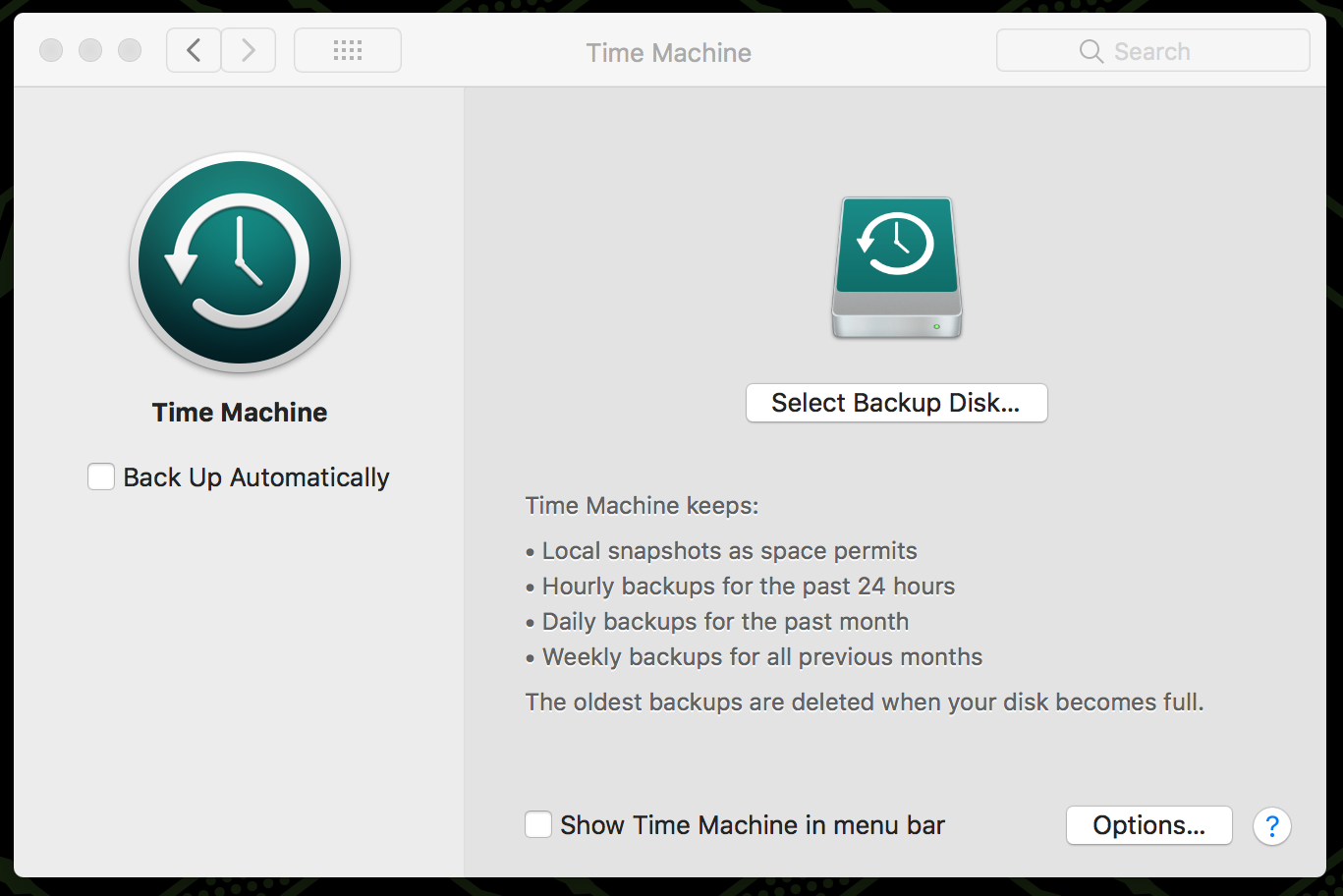Click the backup disk drive icon
1343x896 pixels.
coord(897,268)
